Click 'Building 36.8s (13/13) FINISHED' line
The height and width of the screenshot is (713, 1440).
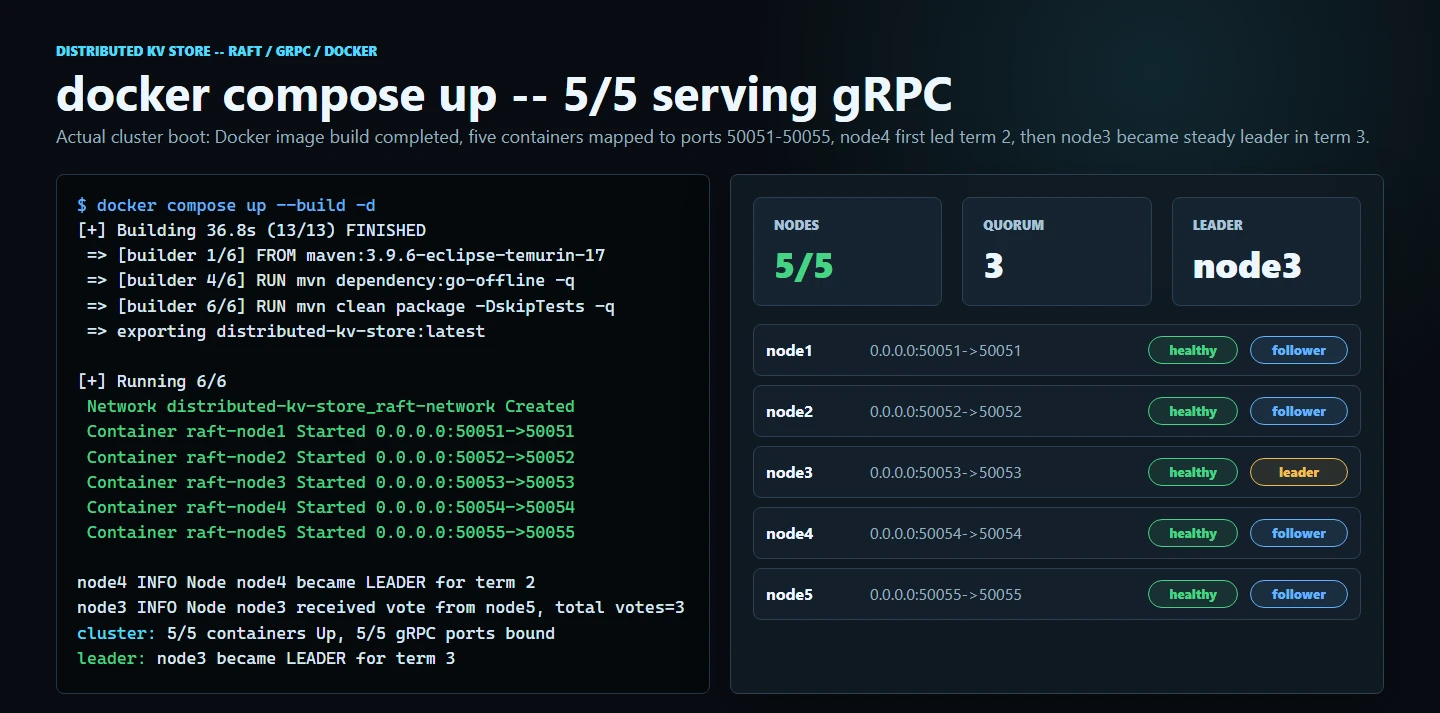[251, 230]
